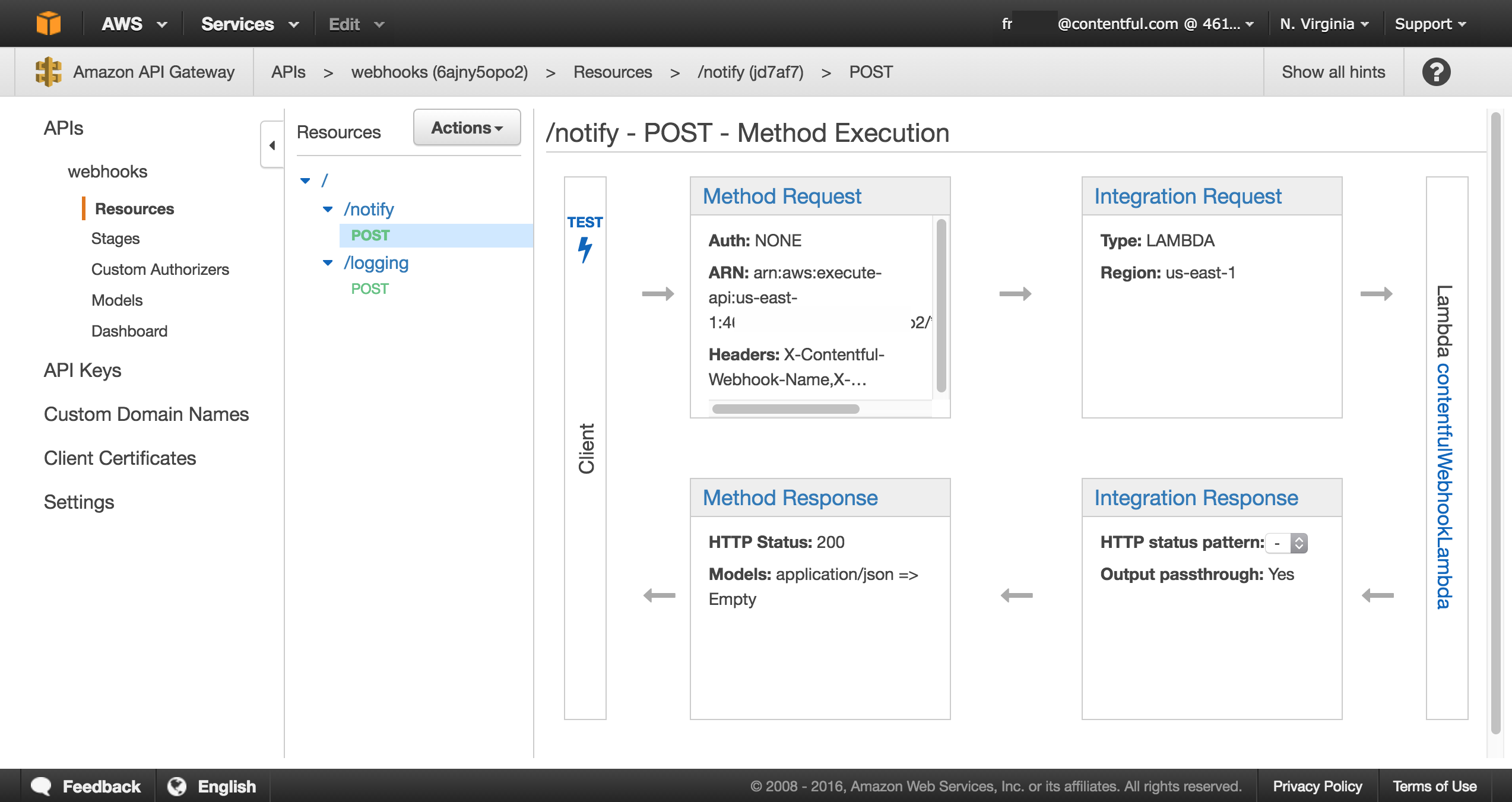
Task: Click the English language globe icon
Action: pyautogui.click(x=177, y=786)
